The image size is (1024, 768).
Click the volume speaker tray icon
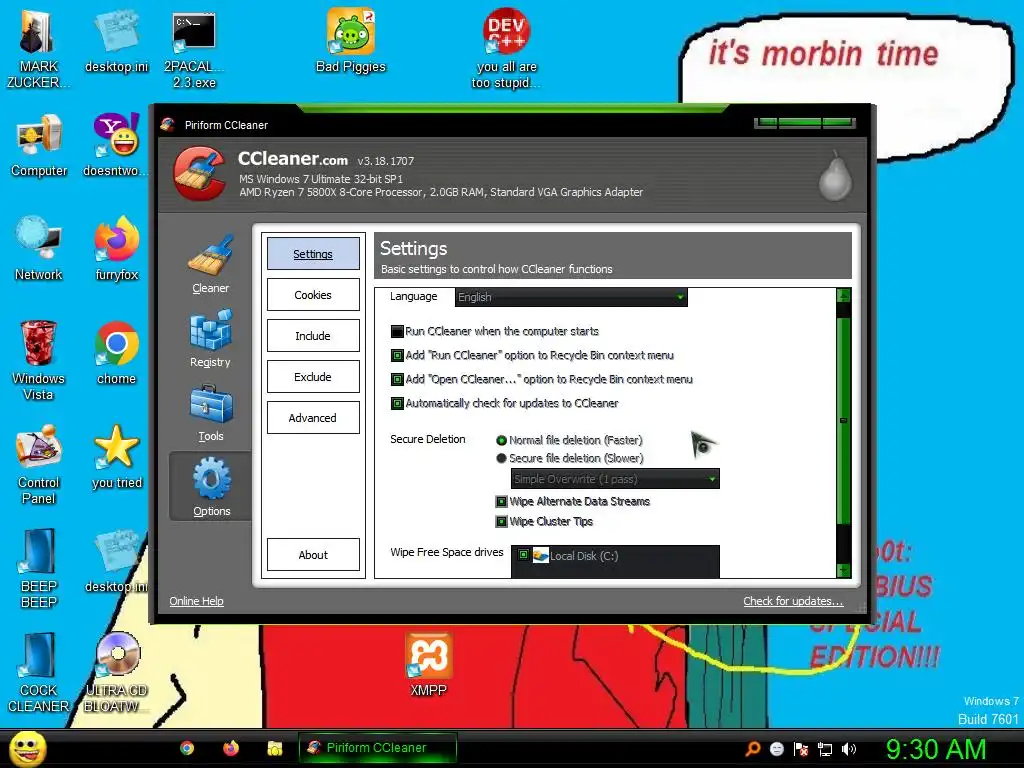pos(848,749)
